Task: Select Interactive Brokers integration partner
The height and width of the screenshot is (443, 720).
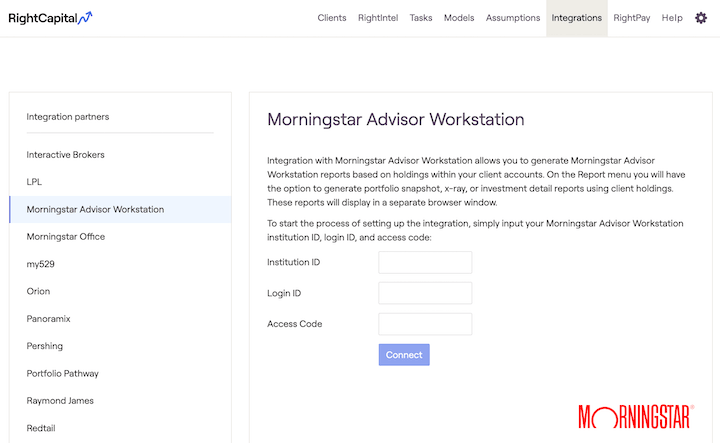Action: coord(66,155)
